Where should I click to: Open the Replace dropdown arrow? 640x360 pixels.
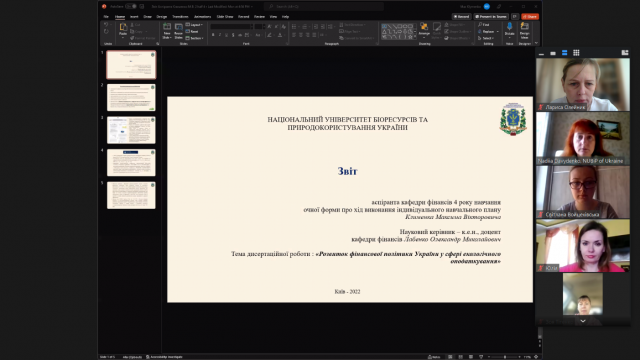coord(498,31)
